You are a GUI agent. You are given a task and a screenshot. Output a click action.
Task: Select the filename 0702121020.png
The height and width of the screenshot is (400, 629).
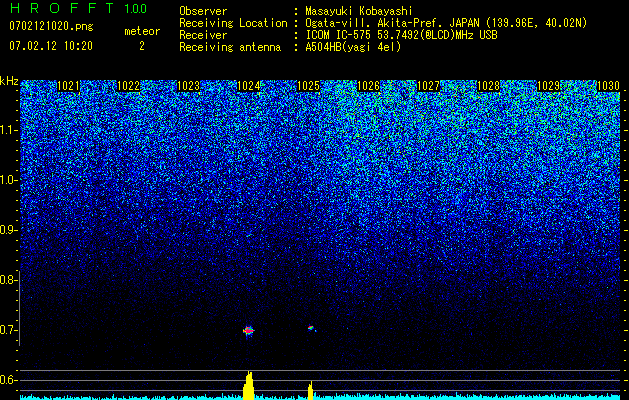pyautogui.click(x=51, y=26)
